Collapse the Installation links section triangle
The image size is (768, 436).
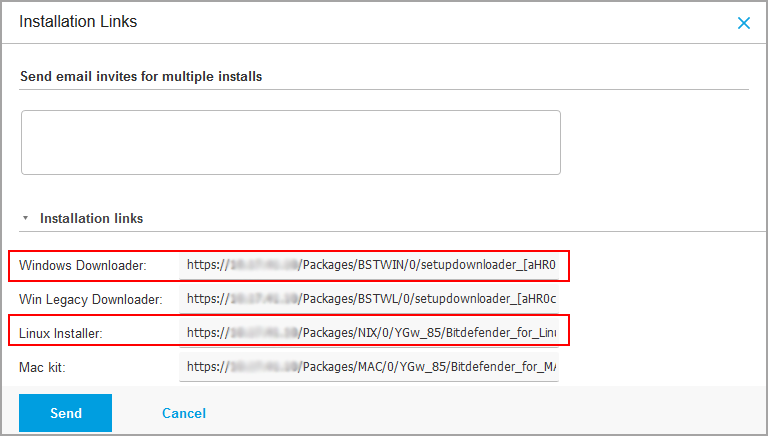[x=26, y=218]
